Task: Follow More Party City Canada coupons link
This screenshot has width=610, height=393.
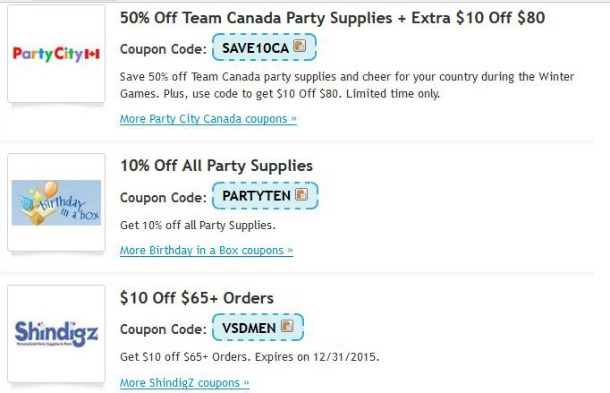Action: [208, 118]
